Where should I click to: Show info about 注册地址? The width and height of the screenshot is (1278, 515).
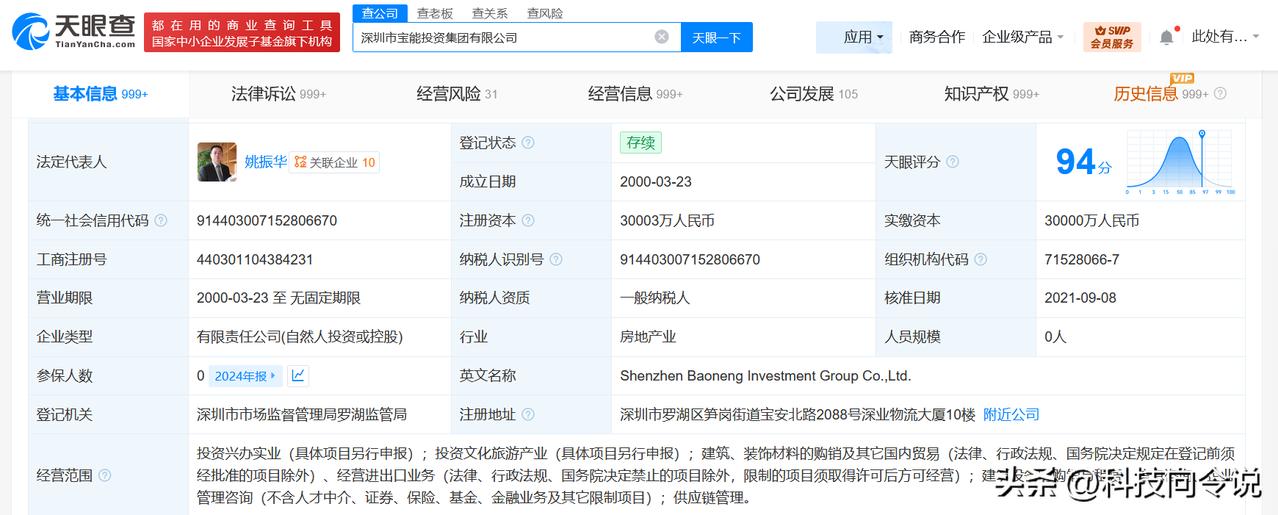pos(528,414)
